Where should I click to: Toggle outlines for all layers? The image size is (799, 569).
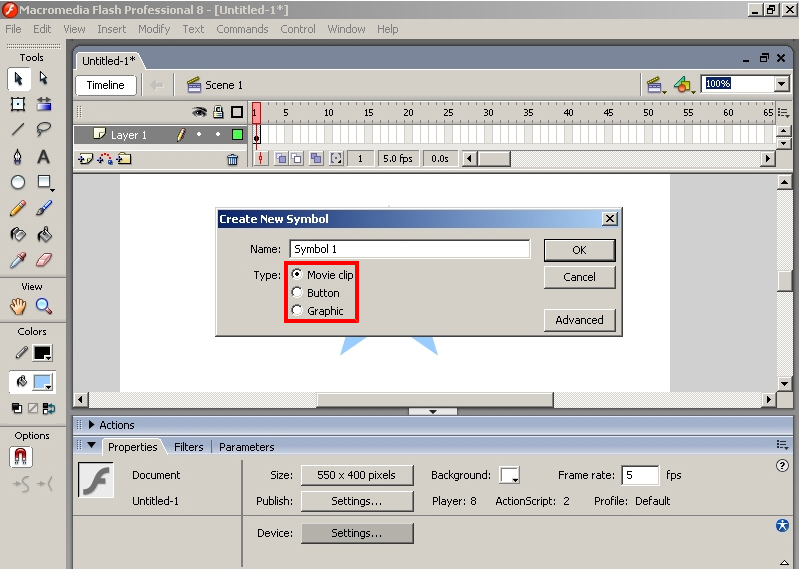(x=237, y=112)
